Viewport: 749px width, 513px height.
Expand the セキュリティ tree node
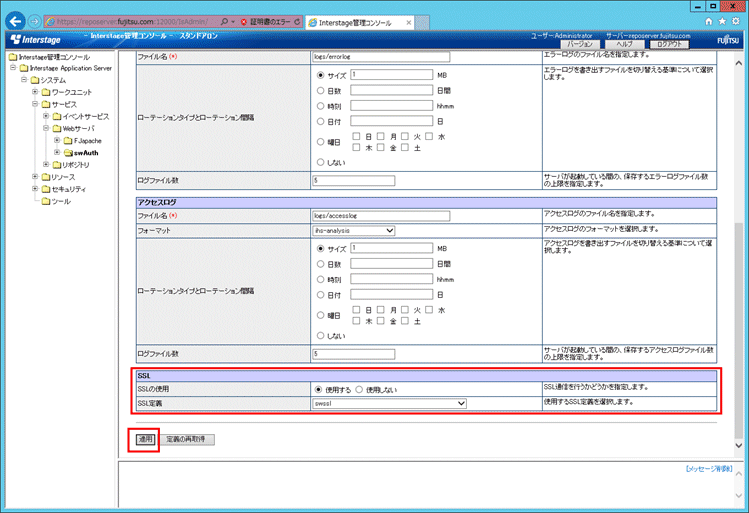point(35,189)
